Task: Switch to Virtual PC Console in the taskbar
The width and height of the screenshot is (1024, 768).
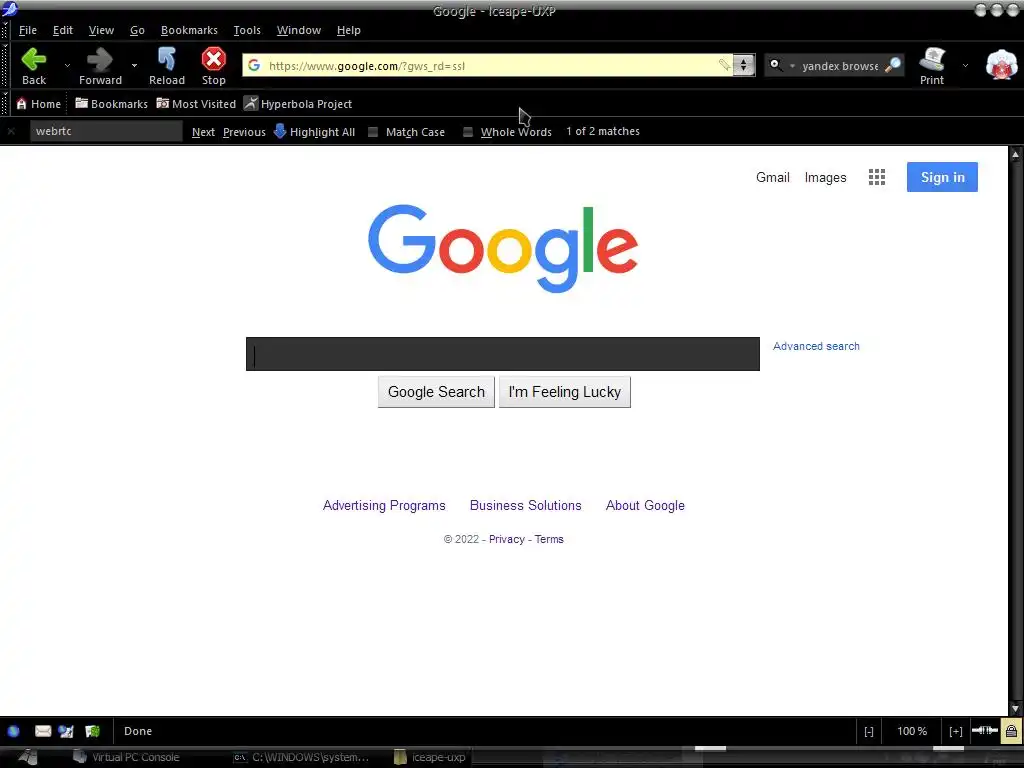Action: [x=126, y=758]
